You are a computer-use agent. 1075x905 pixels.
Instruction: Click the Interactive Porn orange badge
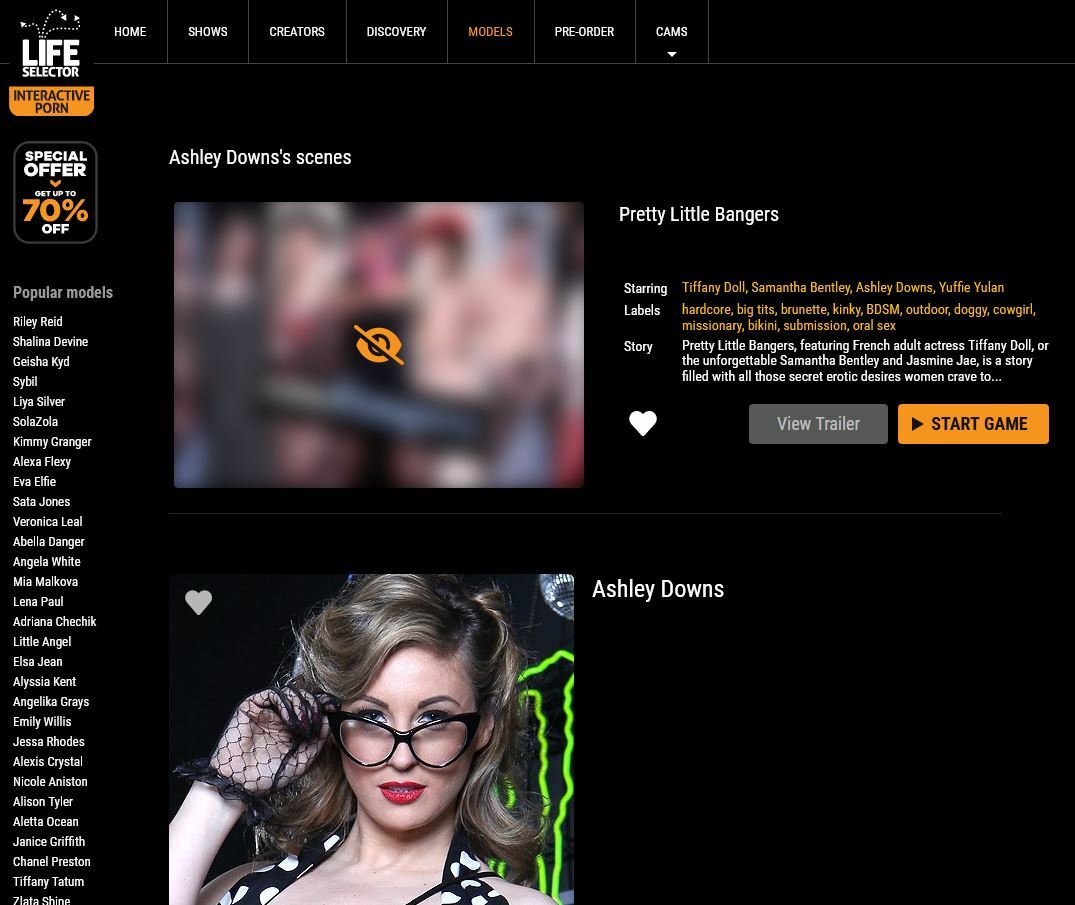click(51, 101)
